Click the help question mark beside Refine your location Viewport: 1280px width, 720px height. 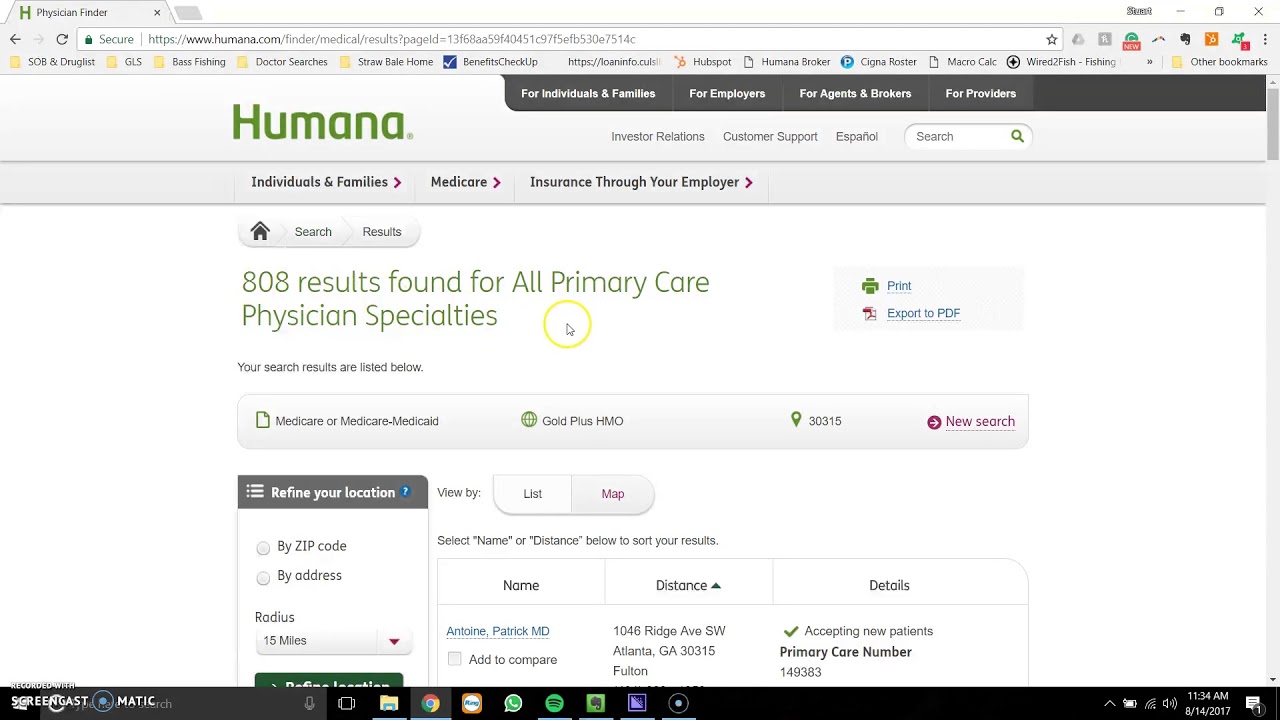[405, 491]
